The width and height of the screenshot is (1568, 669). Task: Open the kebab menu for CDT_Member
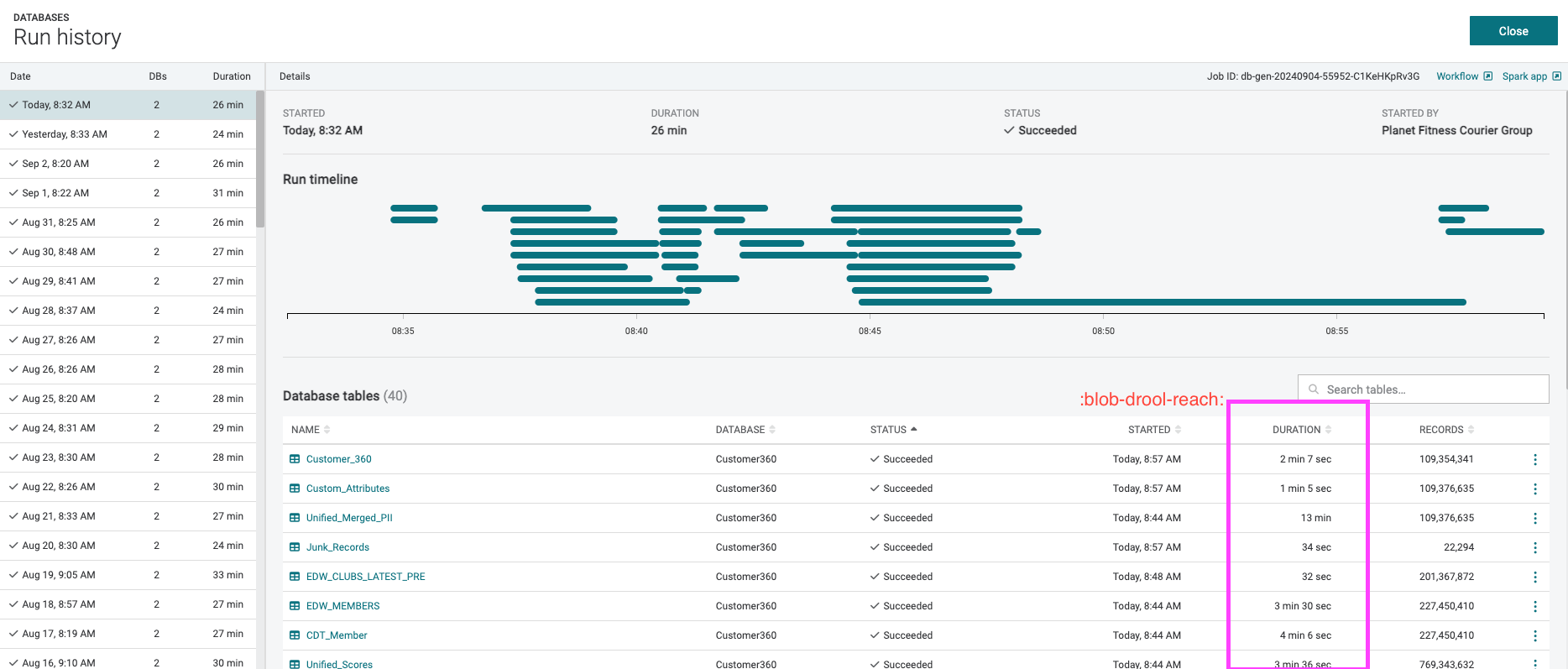tap(1535, 635)
